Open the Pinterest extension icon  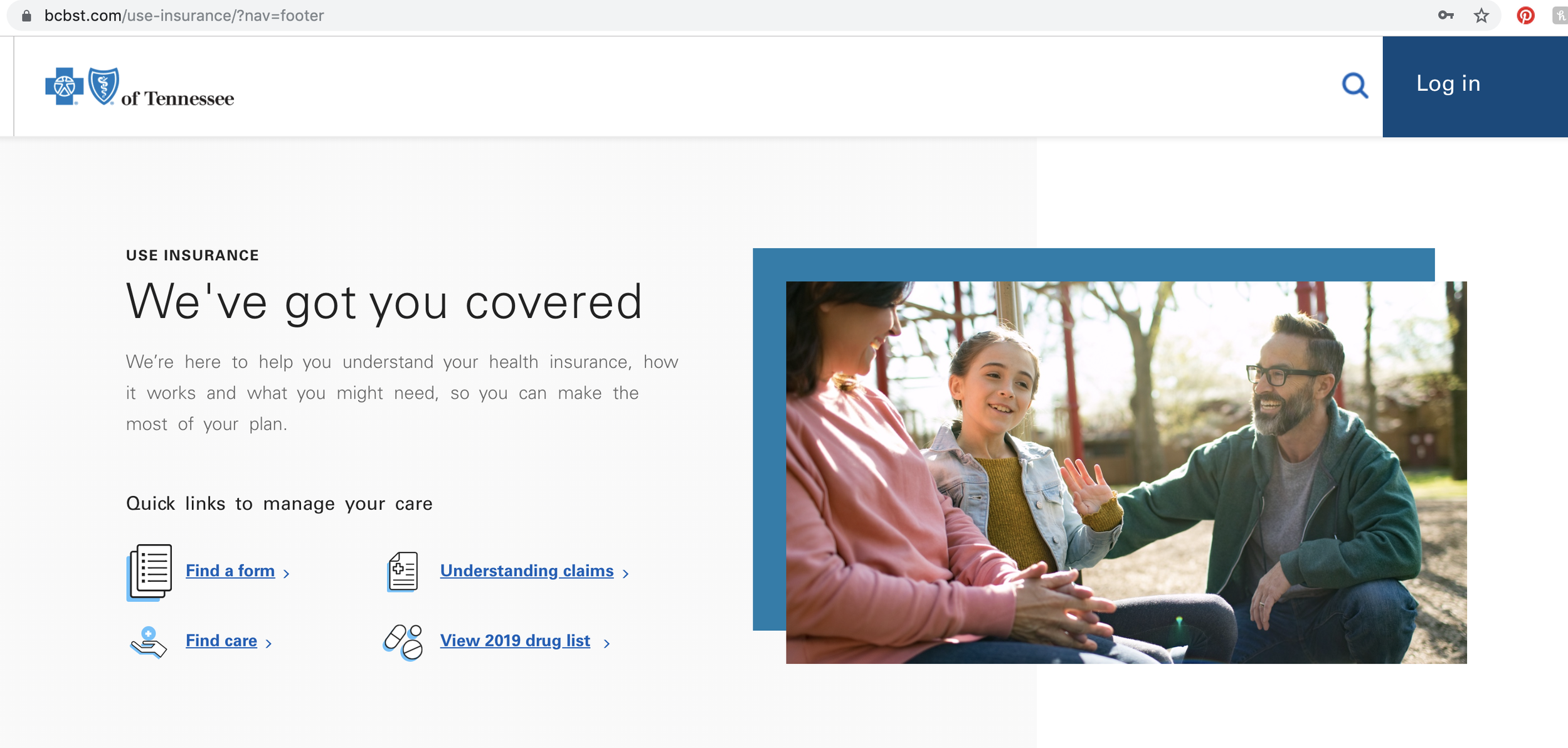click(1525, 16)
